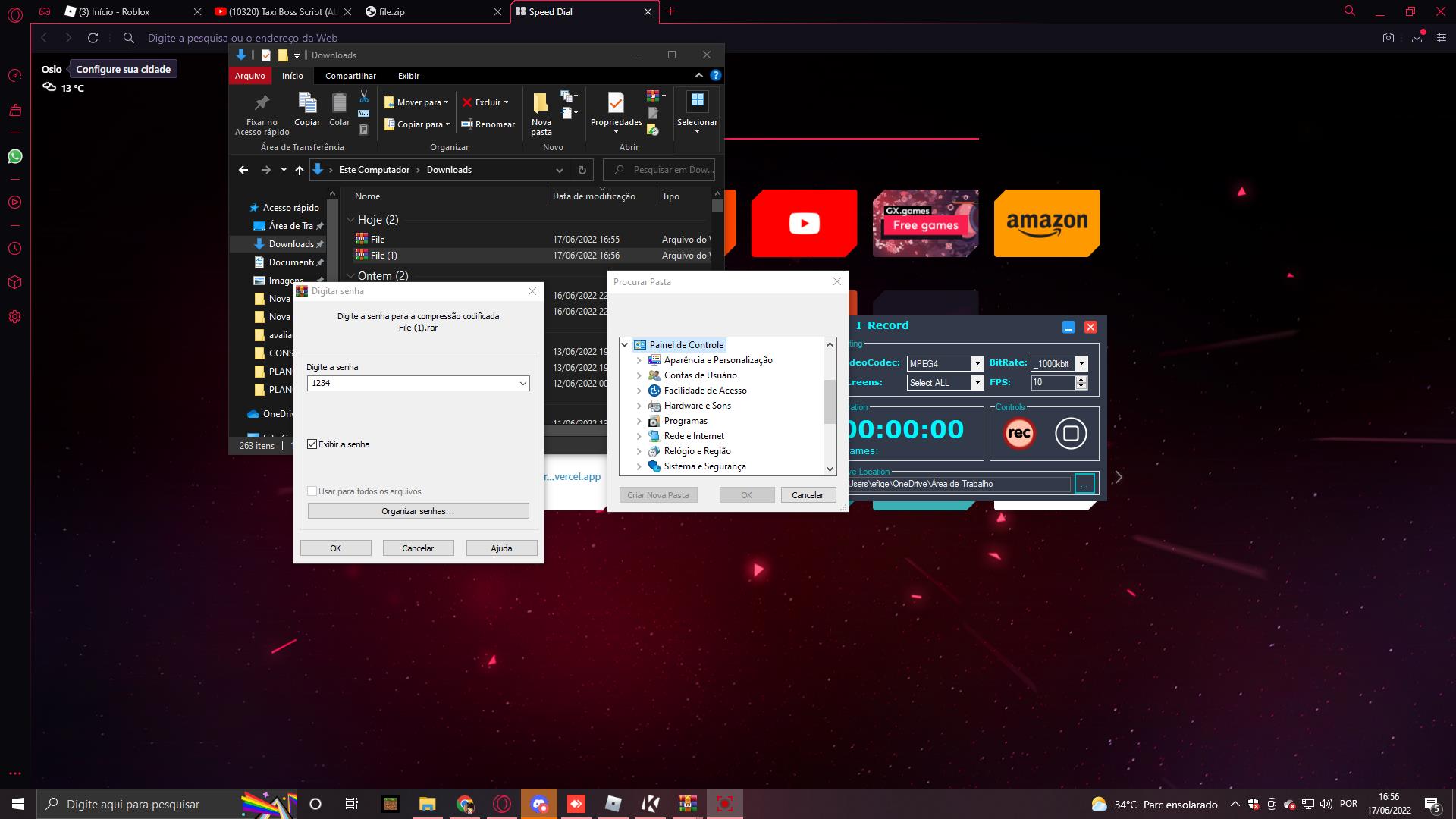Open WhatsApp in the Opera sidebar

click(x=15, y=156)
